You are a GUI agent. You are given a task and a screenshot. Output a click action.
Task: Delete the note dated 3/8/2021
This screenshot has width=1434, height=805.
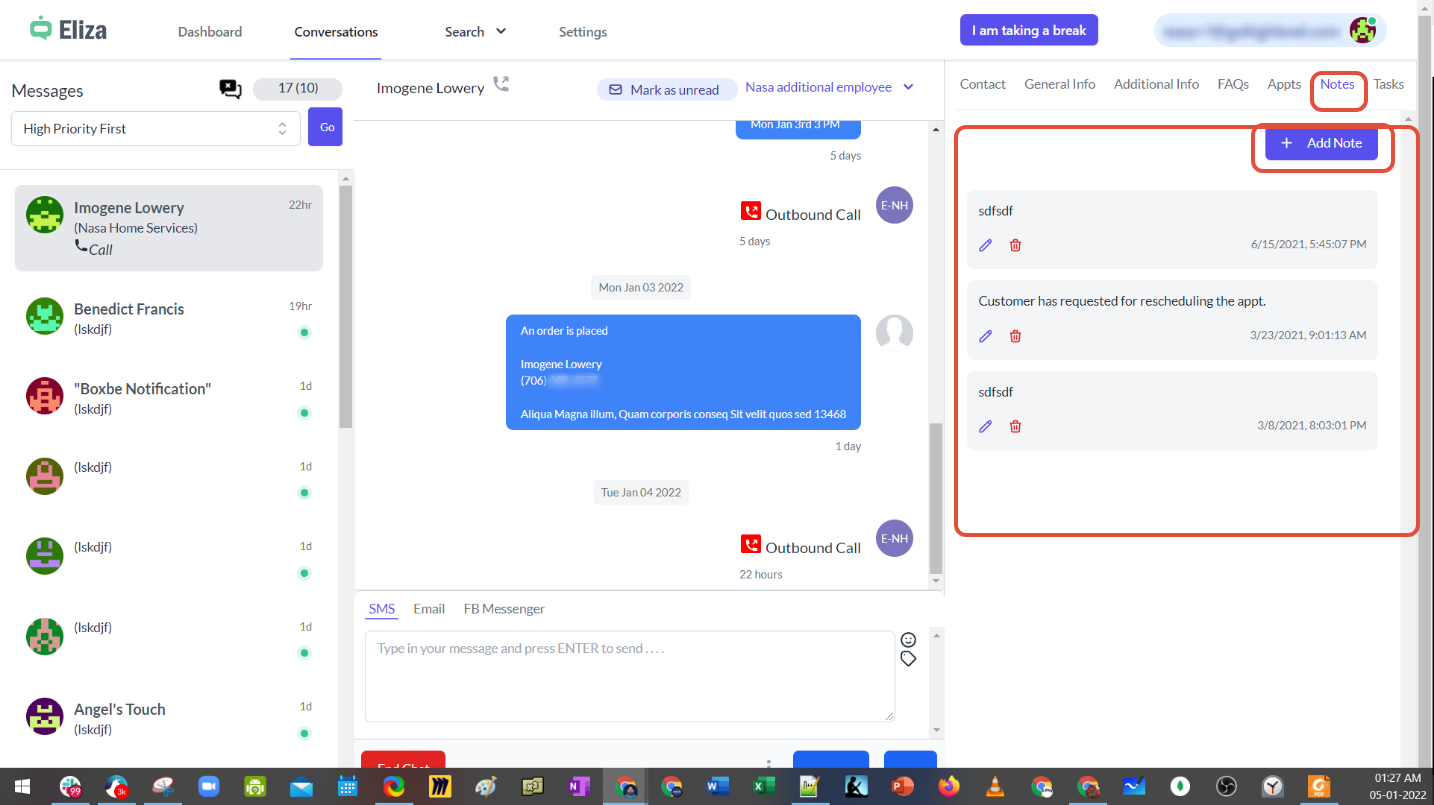1015,426
